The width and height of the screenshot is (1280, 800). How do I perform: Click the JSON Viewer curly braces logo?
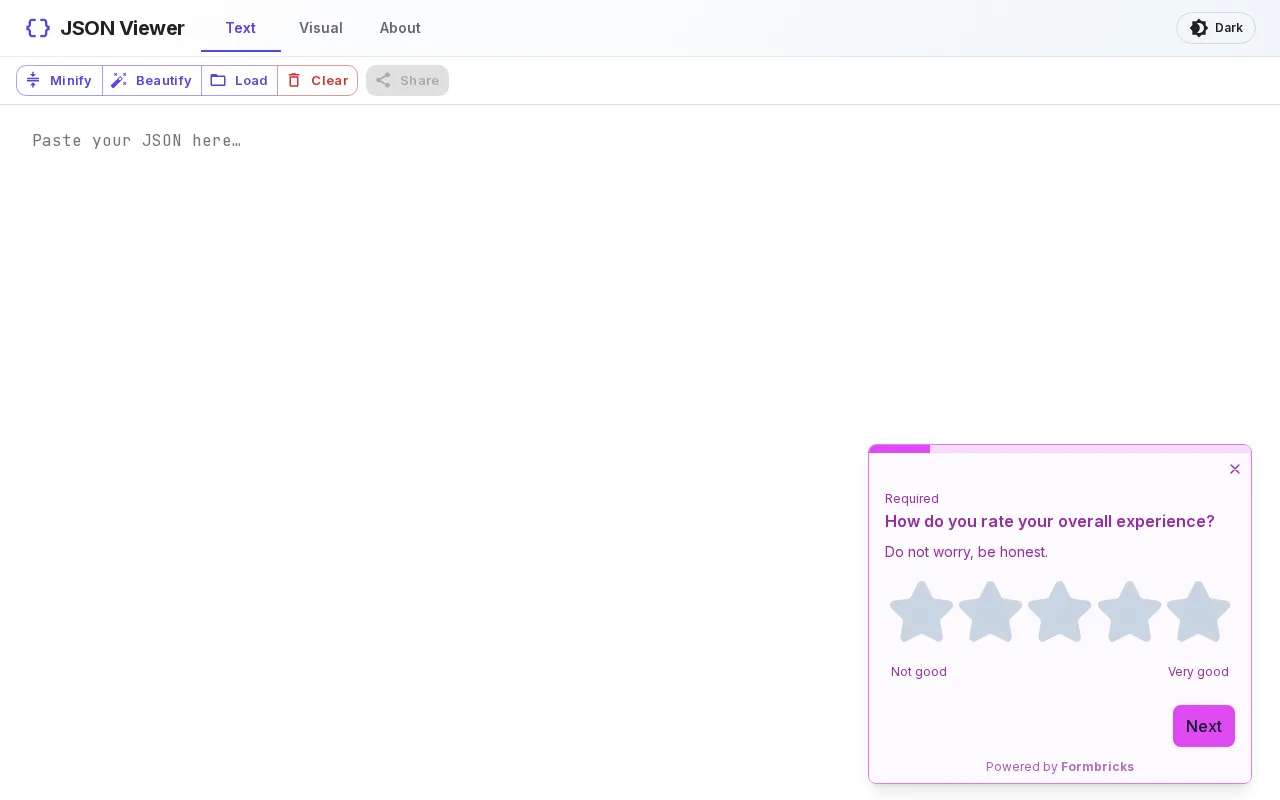click(x=38, y=28)
